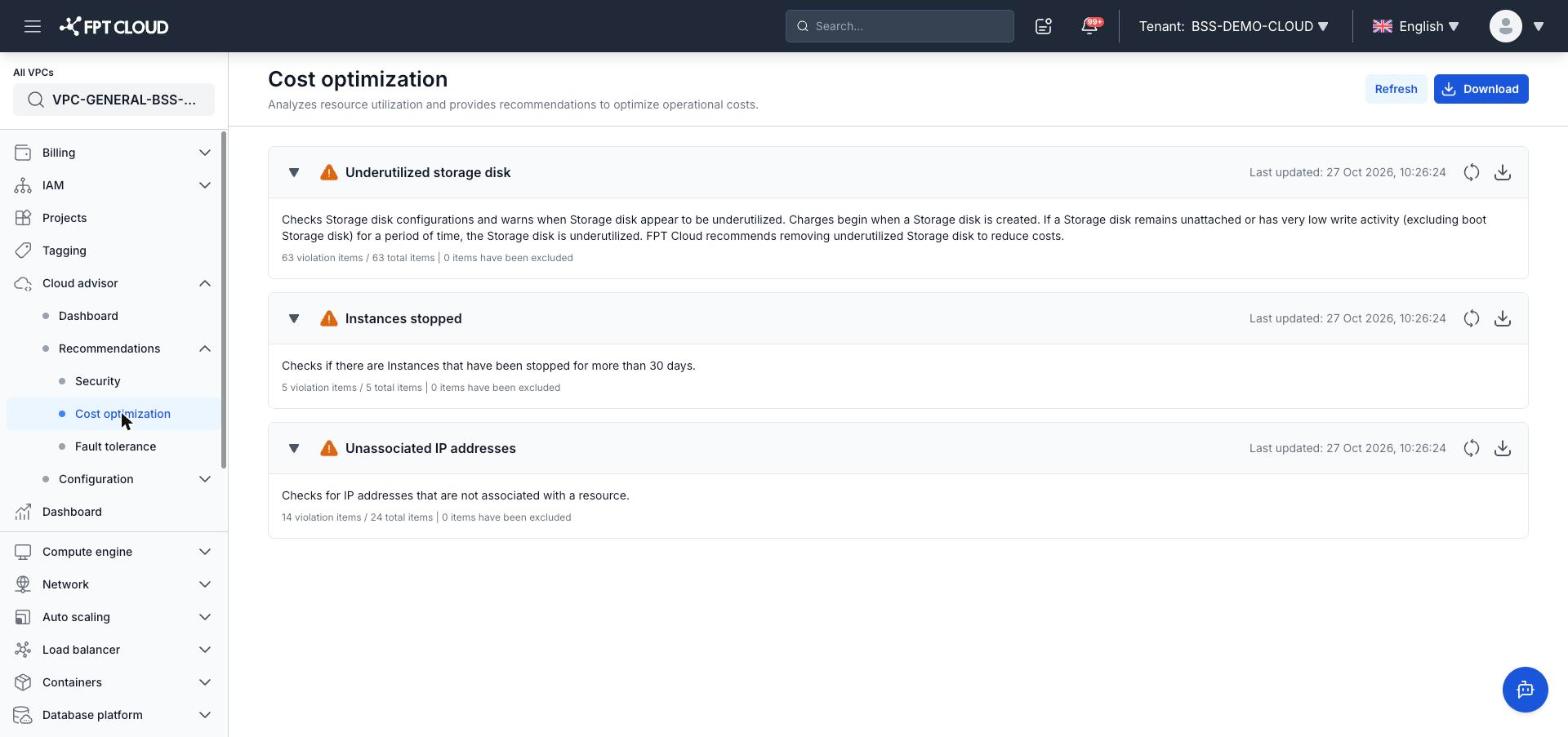Open the Database platform menu

click(113, 715)
